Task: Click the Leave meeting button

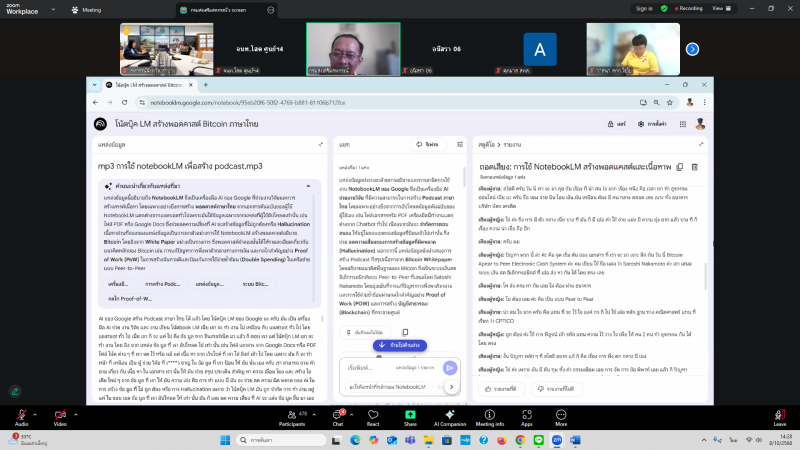Action: (x=779, y=415)
